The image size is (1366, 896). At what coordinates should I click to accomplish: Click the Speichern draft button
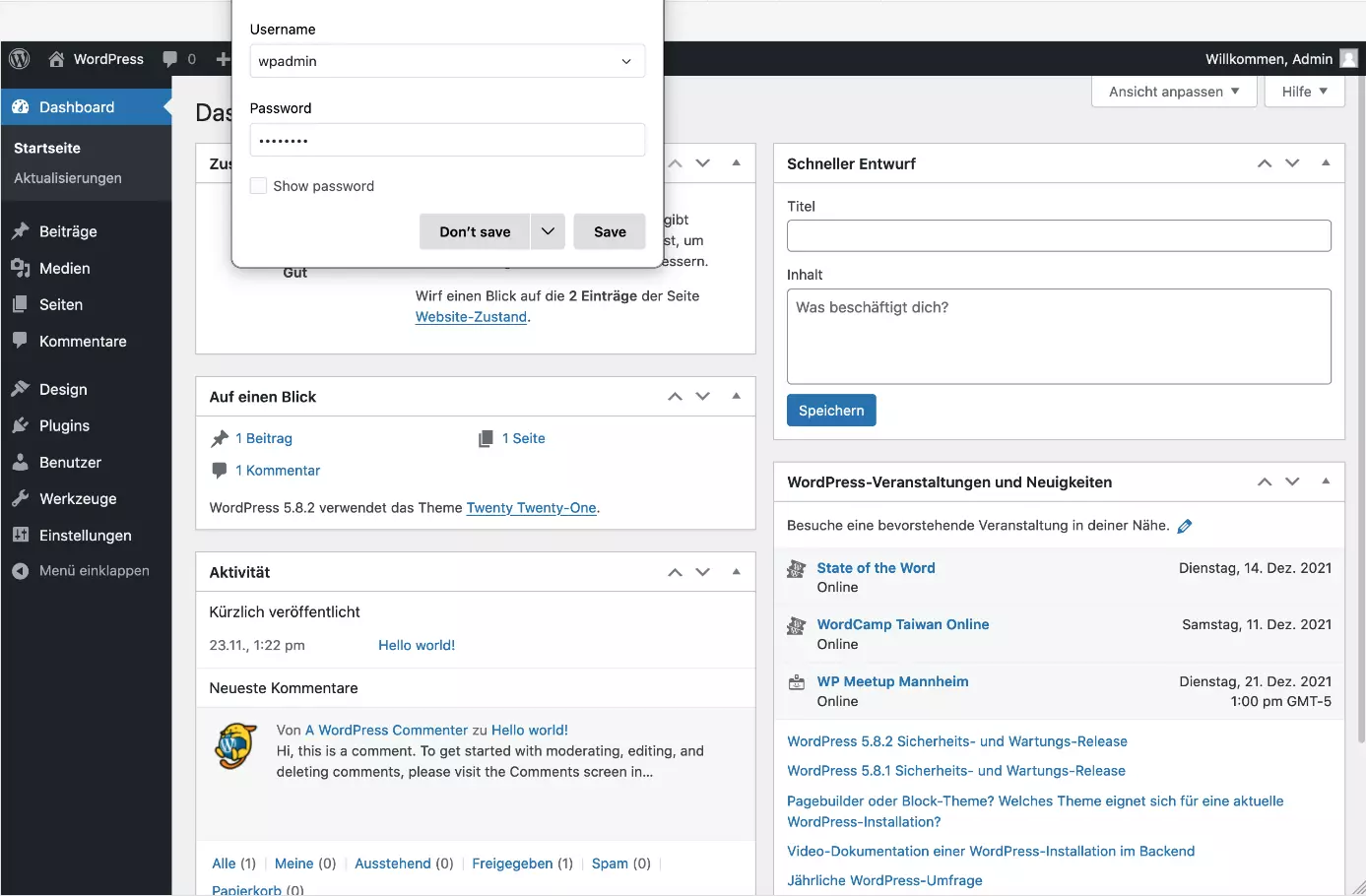click(x=831, y=411)
